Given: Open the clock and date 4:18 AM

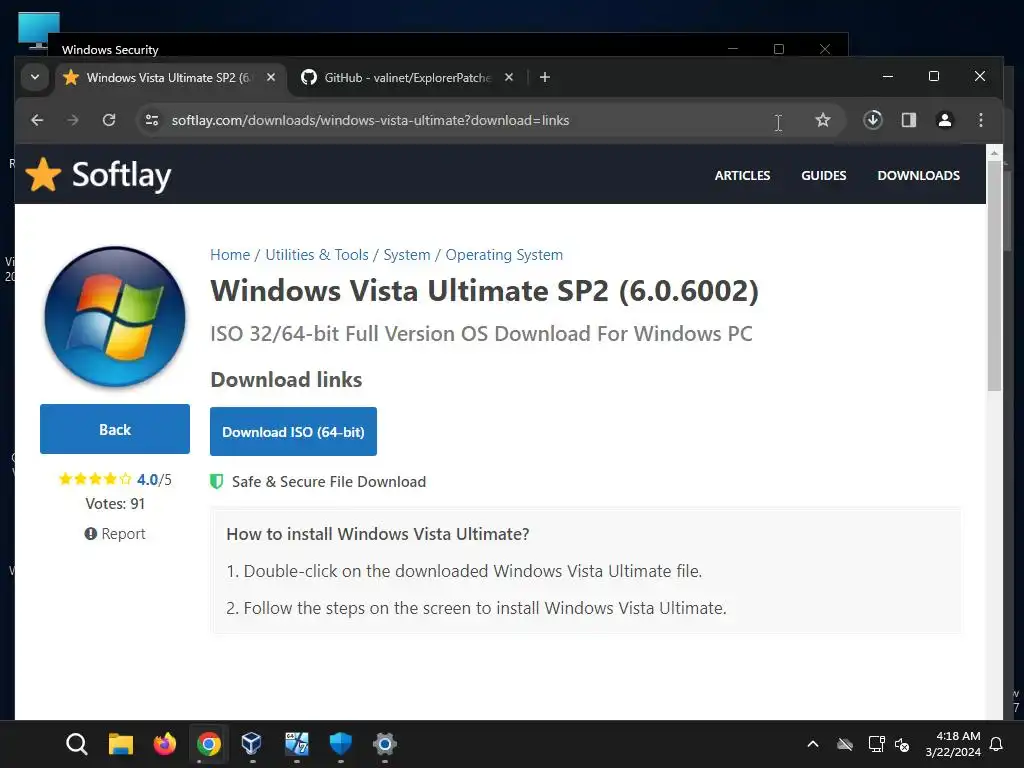Looking at the screenshot, I should (953, 744).
